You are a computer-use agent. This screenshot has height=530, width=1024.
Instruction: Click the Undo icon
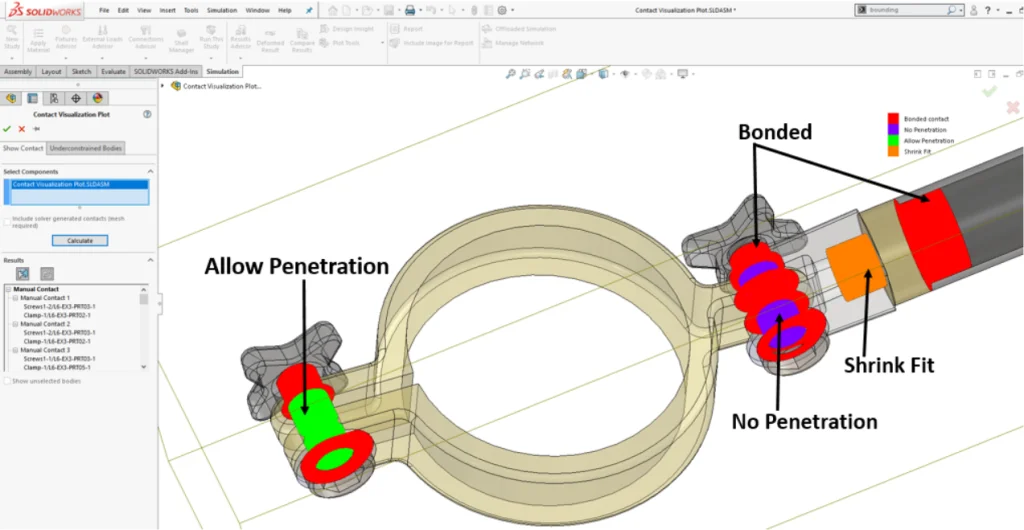coord(430,10)
